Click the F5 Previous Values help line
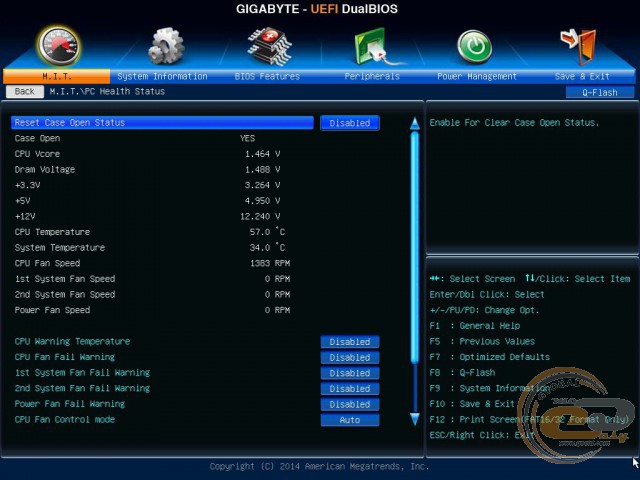This screenshot has width=640, height=480. [482, 341]
